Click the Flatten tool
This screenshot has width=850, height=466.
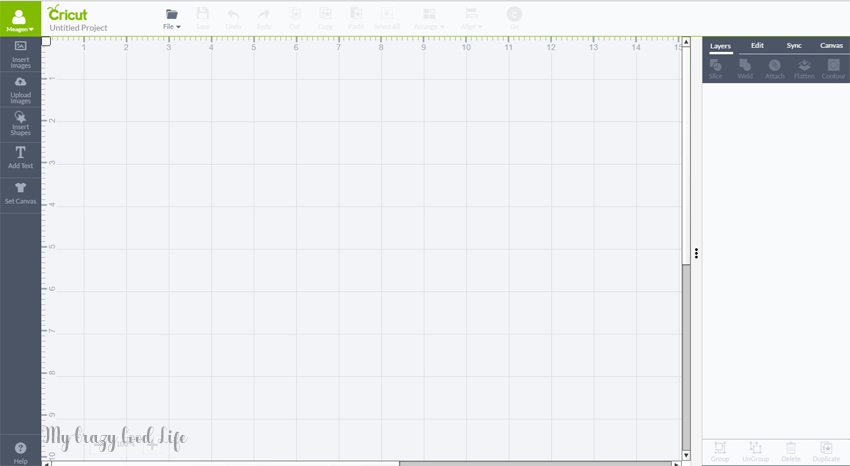[x=804, y=69]
